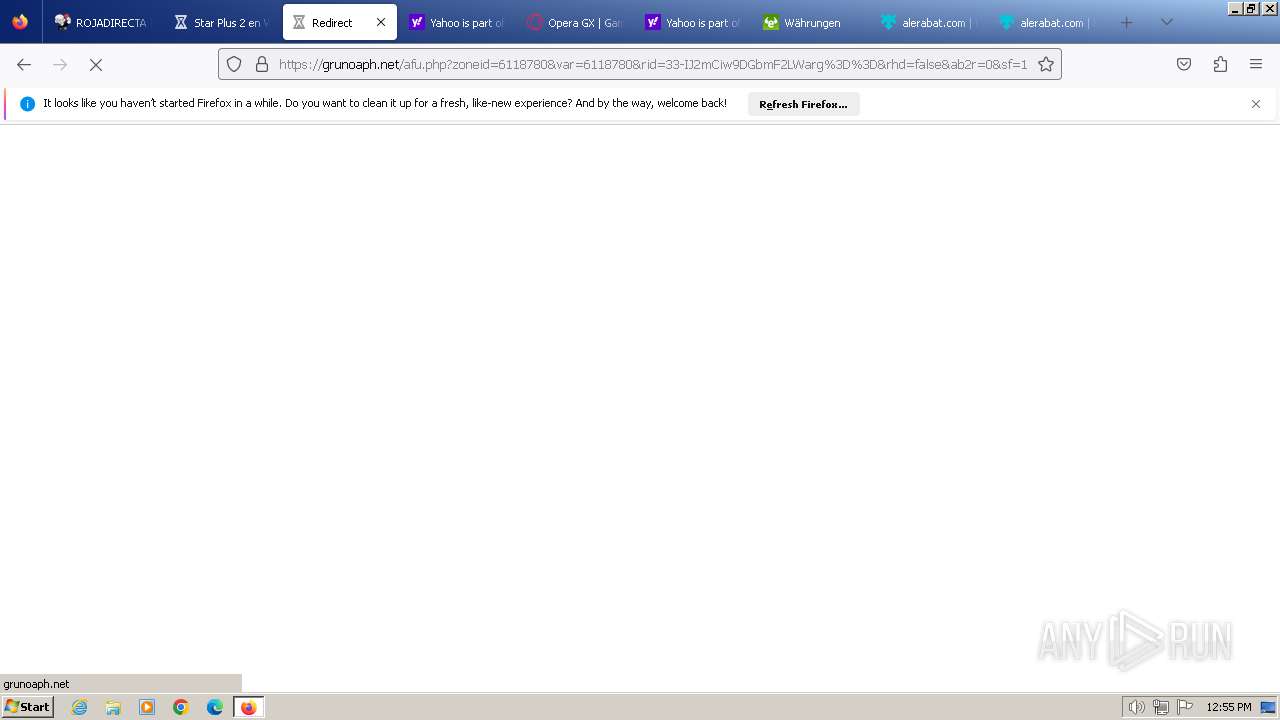
Task: Go forward one page
Action: click(60, 64)
